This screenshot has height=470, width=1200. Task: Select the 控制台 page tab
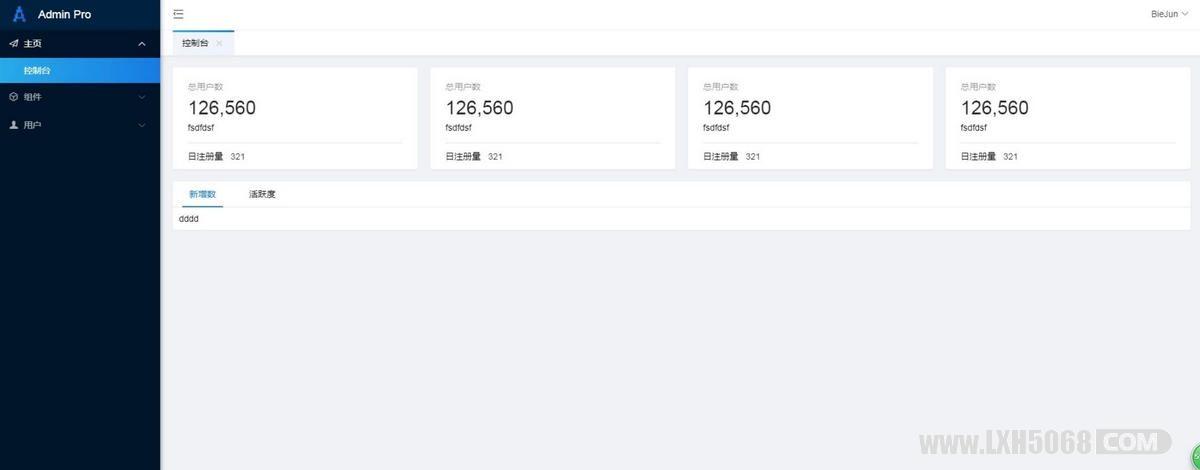click(196, 44)
